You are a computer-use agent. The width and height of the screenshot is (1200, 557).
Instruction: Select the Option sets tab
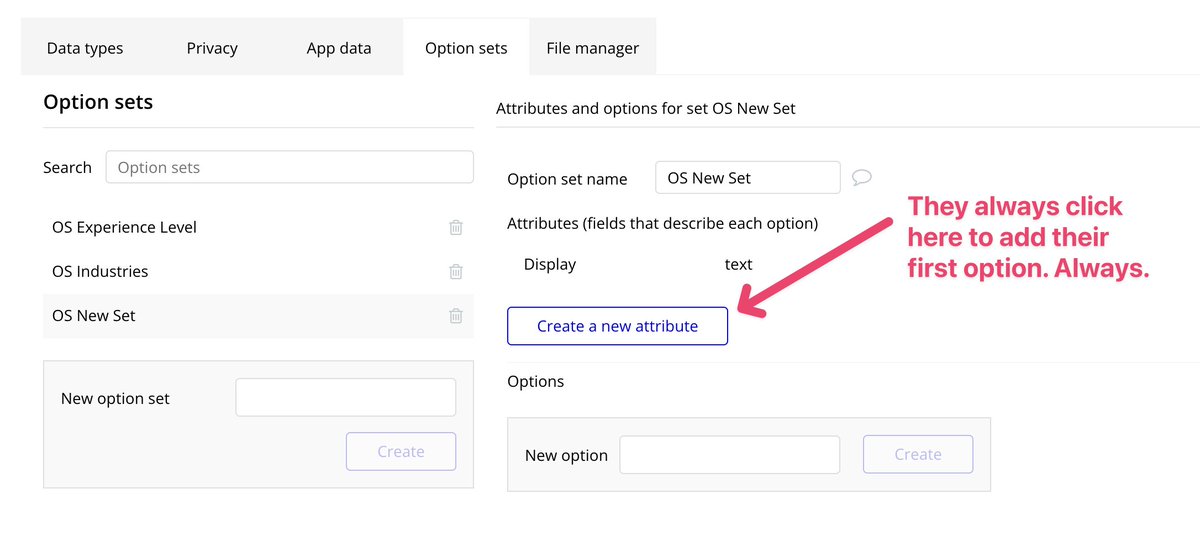point(466,47)
